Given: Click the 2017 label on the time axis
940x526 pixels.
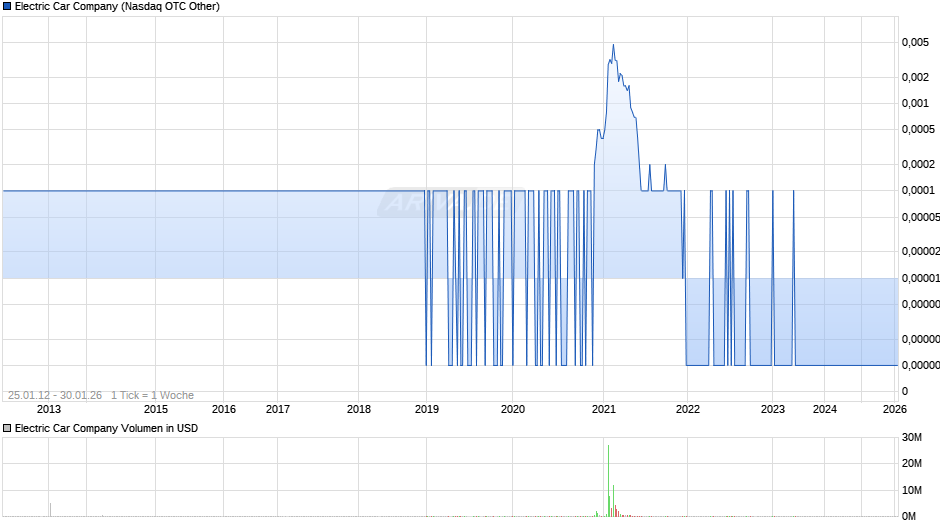Looking at the screenshot, I should point(278,409).
